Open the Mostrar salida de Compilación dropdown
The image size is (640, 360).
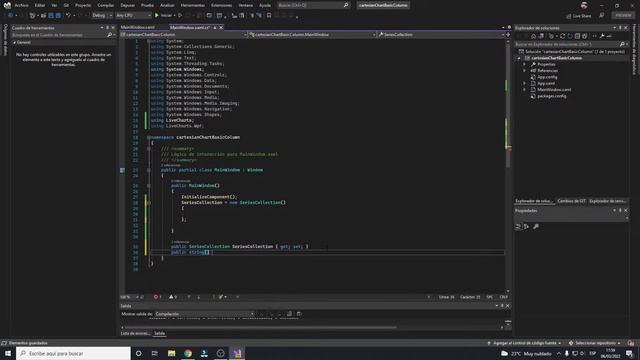tap(204, 314)
